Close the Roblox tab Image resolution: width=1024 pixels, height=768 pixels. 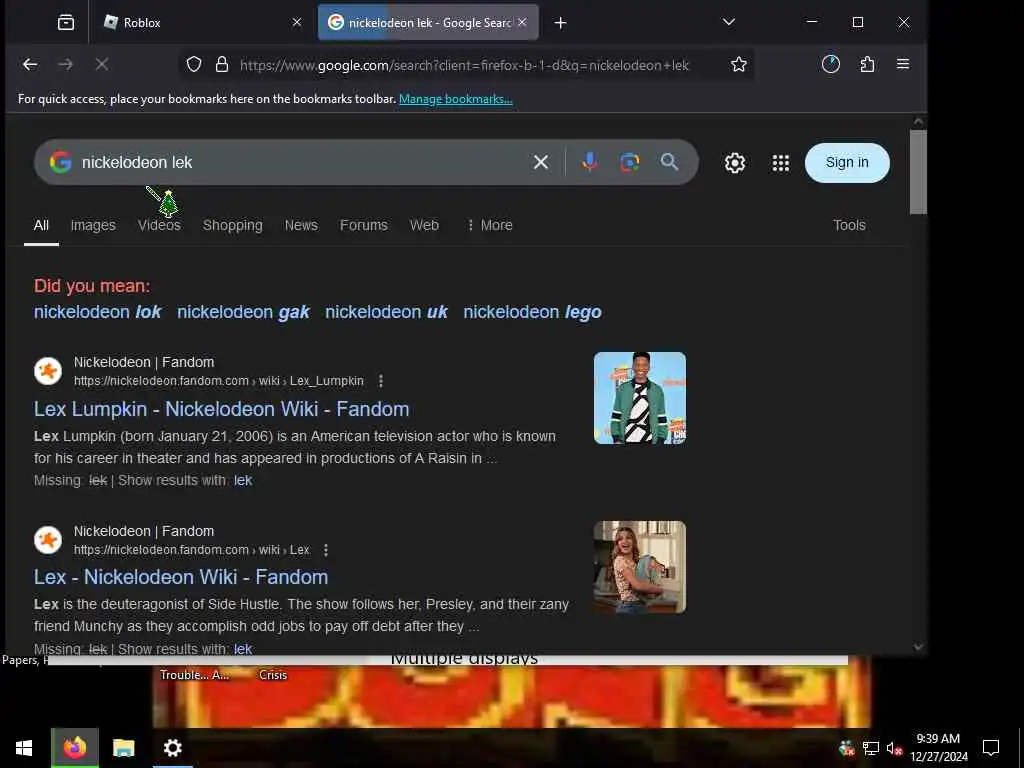(296, 22)
